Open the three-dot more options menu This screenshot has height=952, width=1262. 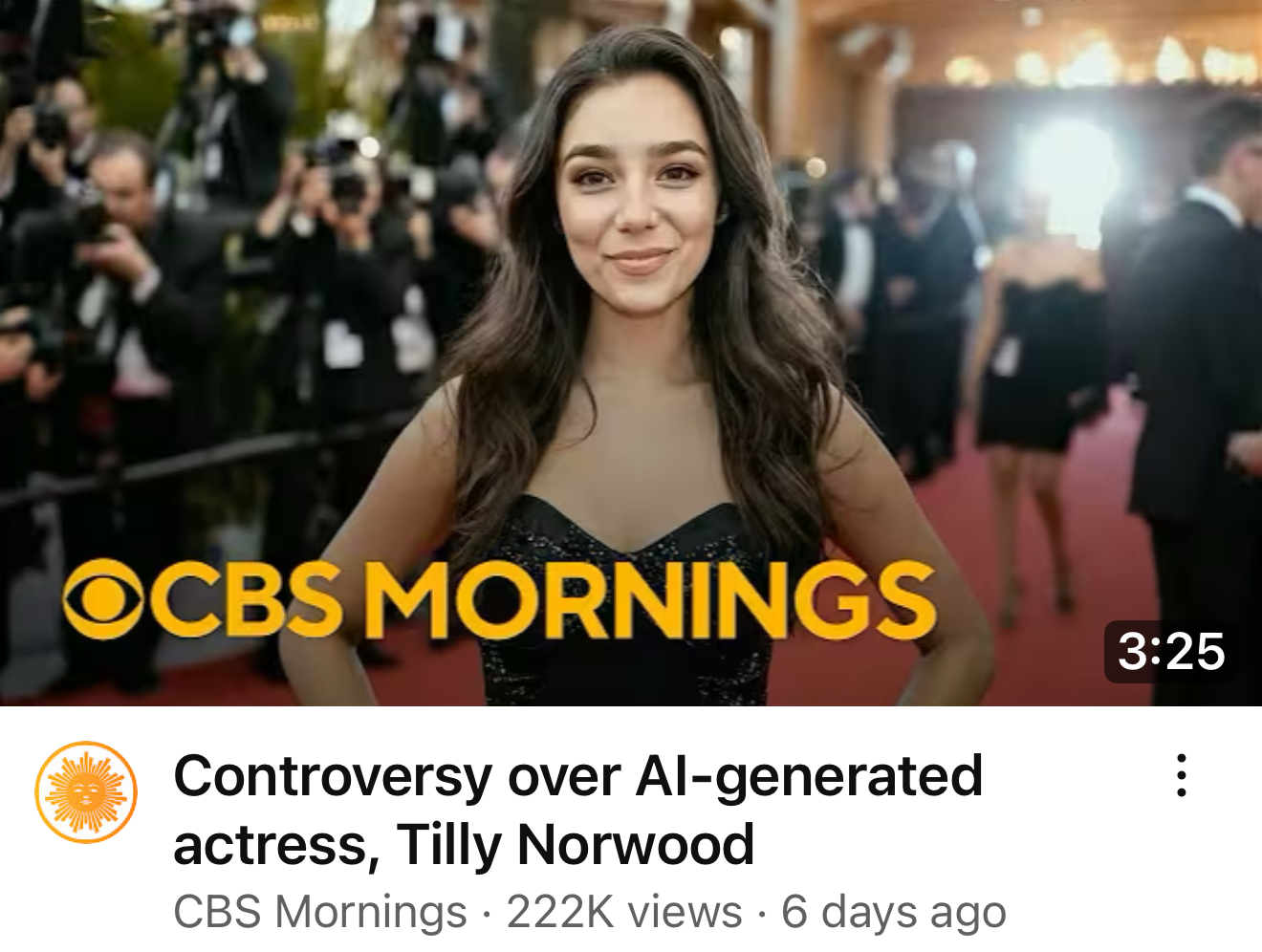pos(1182,775)
